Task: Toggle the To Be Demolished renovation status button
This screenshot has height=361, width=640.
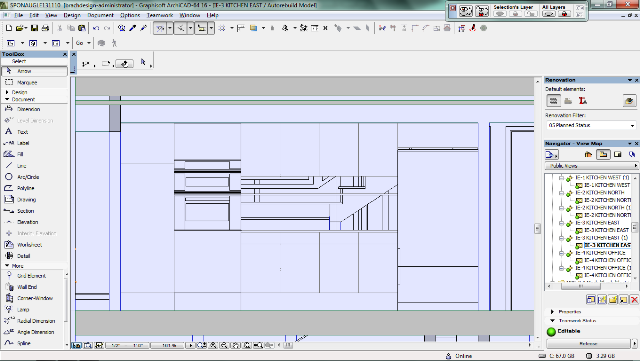Action: coord(568,100)
